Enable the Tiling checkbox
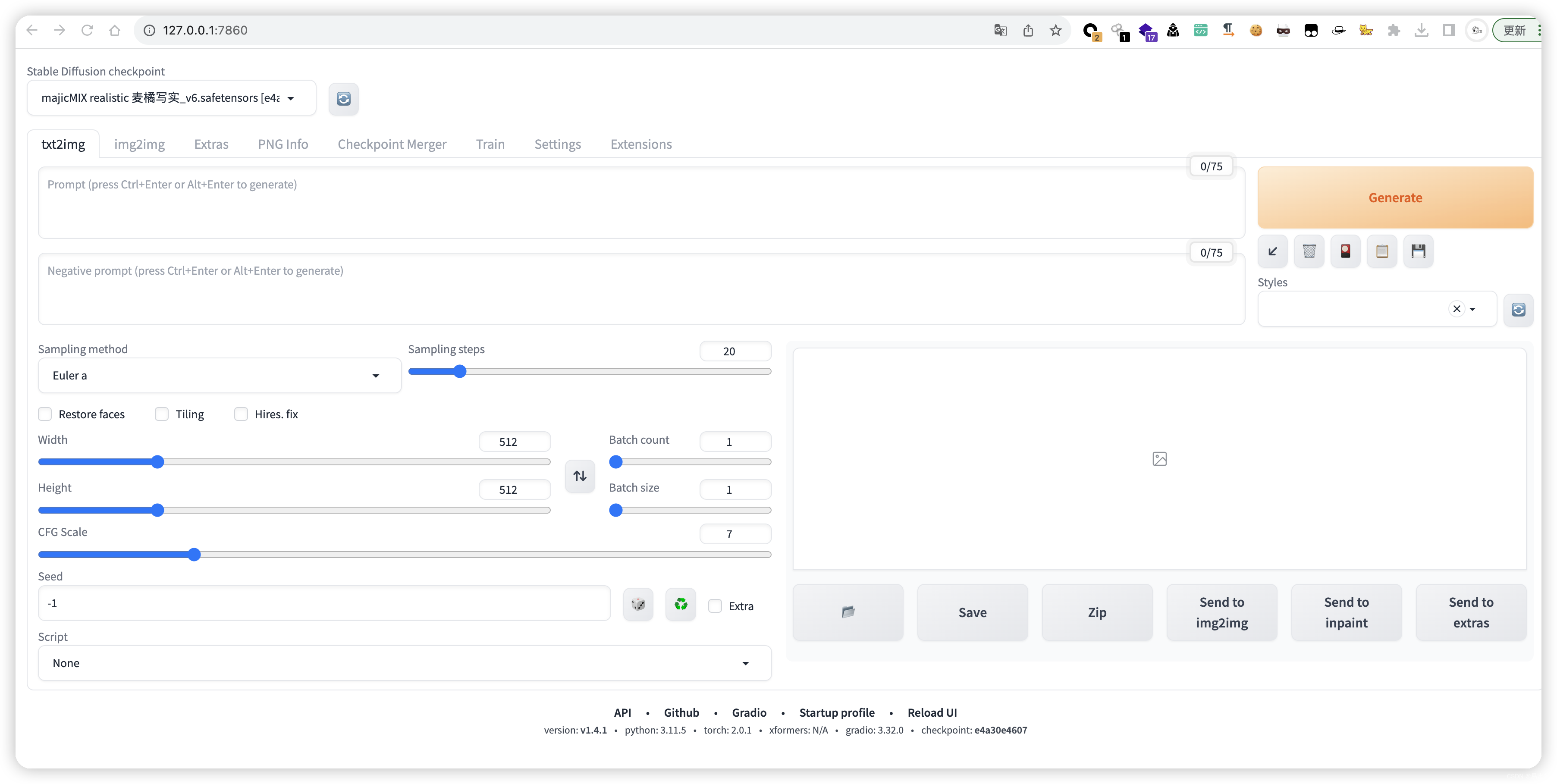Screen dimensions: 1557x784 coord(161,414)
